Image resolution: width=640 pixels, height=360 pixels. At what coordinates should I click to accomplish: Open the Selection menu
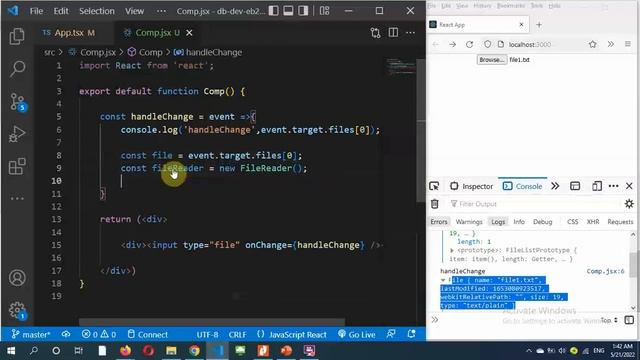(x=97, y=11)
